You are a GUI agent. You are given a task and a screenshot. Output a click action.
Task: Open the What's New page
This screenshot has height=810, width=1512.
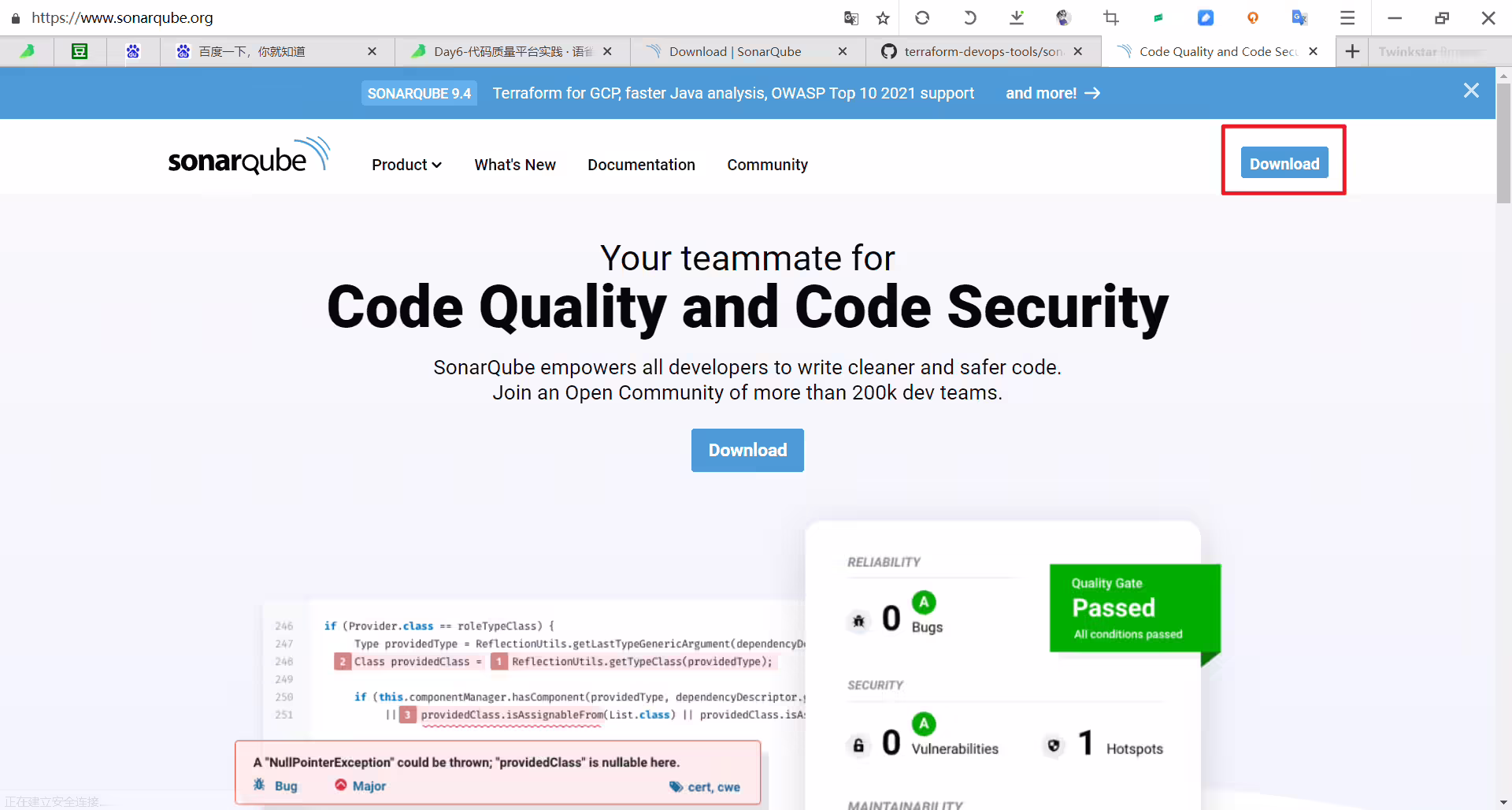point(515,165)
